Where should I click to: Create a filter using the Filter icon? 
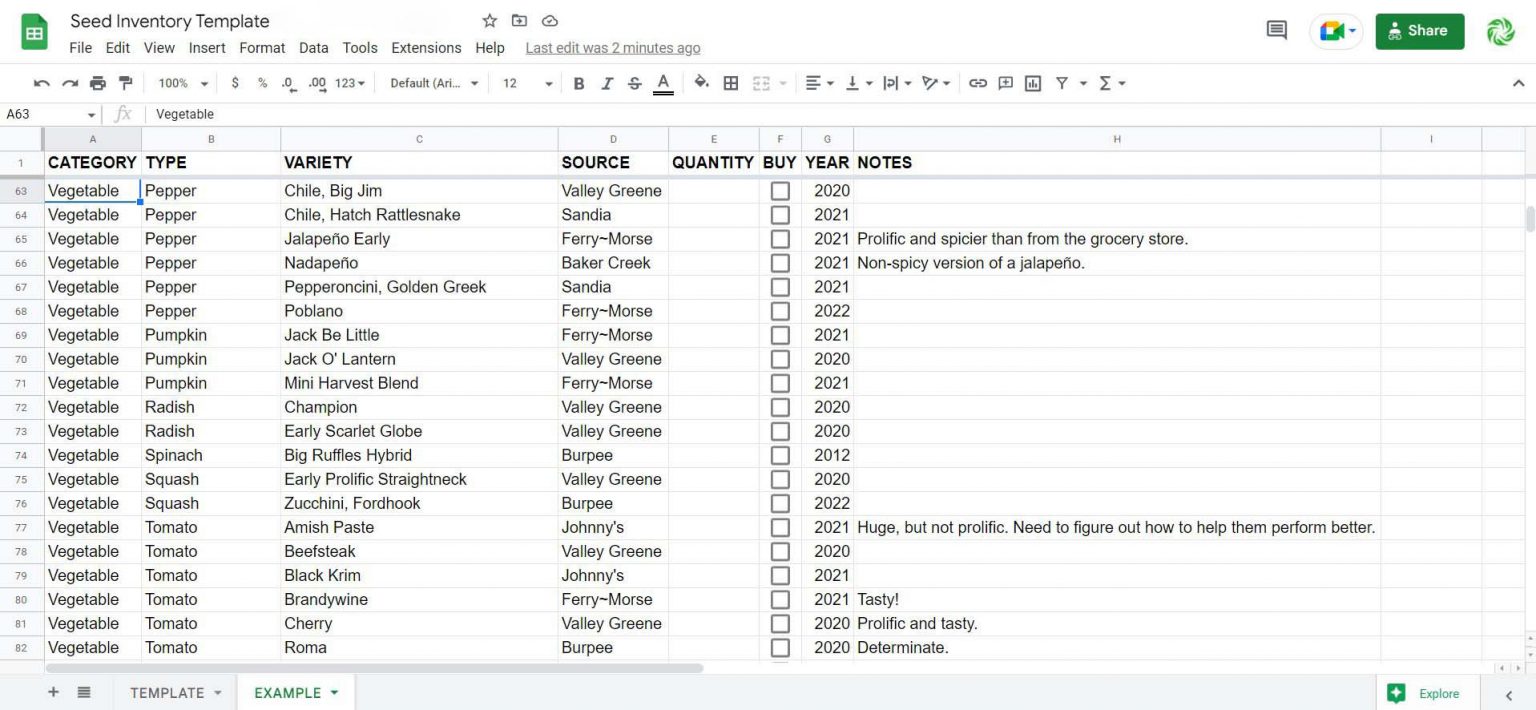click(x=1061, y=83)
